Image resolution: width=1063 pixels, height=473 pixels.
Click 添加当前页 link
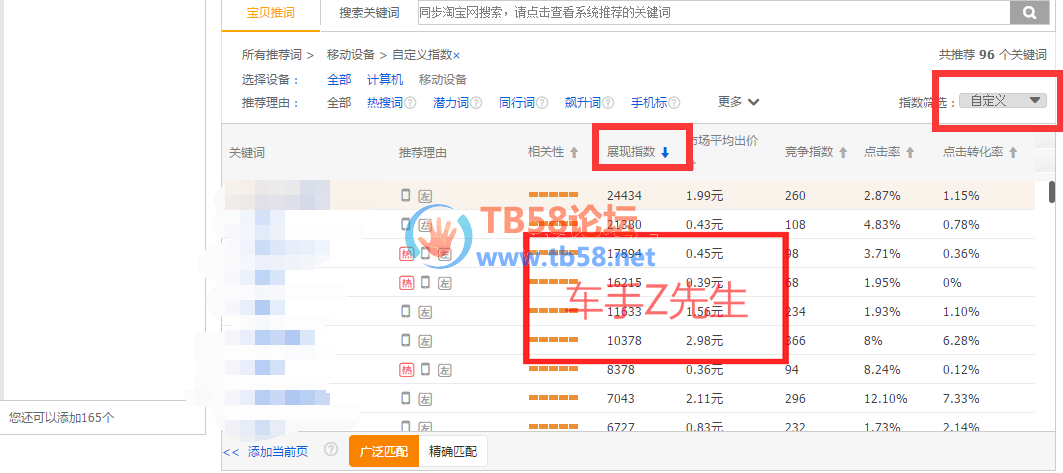(x=278, y=451)
